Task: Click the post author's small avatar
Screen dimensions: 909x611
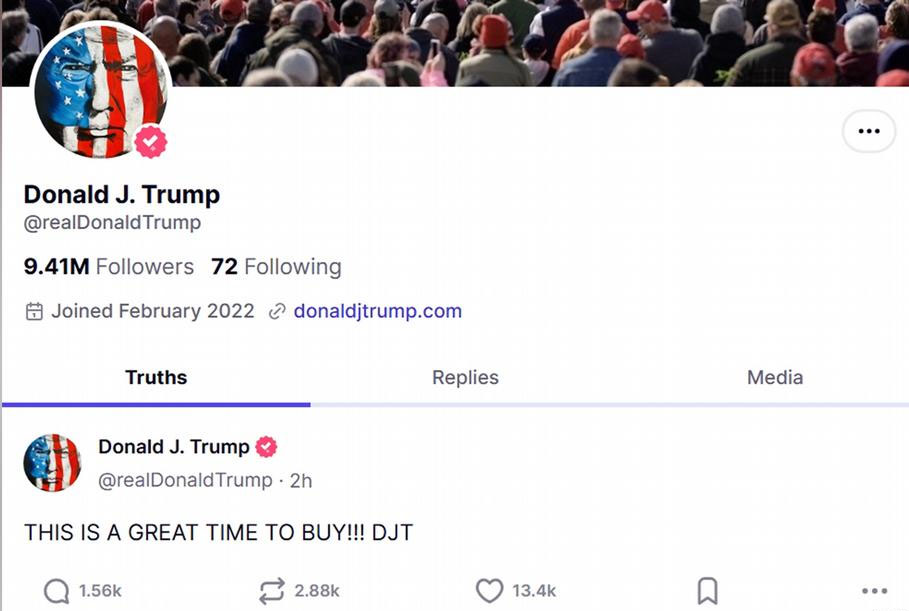Action: tap(52, 463)
